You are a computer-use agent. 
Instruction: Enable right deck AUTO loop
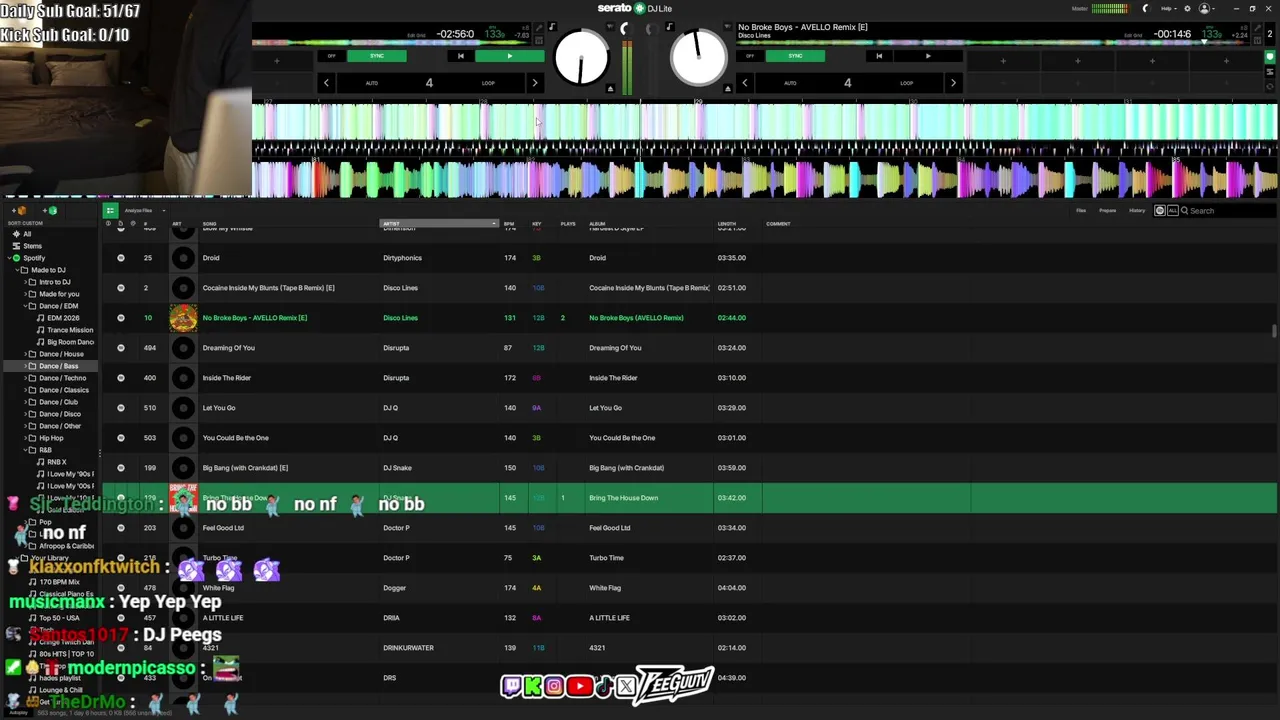[790, 83]
